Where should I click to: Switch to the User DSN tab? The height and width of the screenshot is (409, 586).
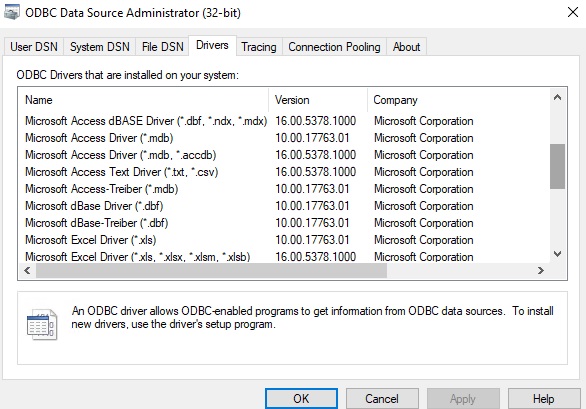click(34, 47)
